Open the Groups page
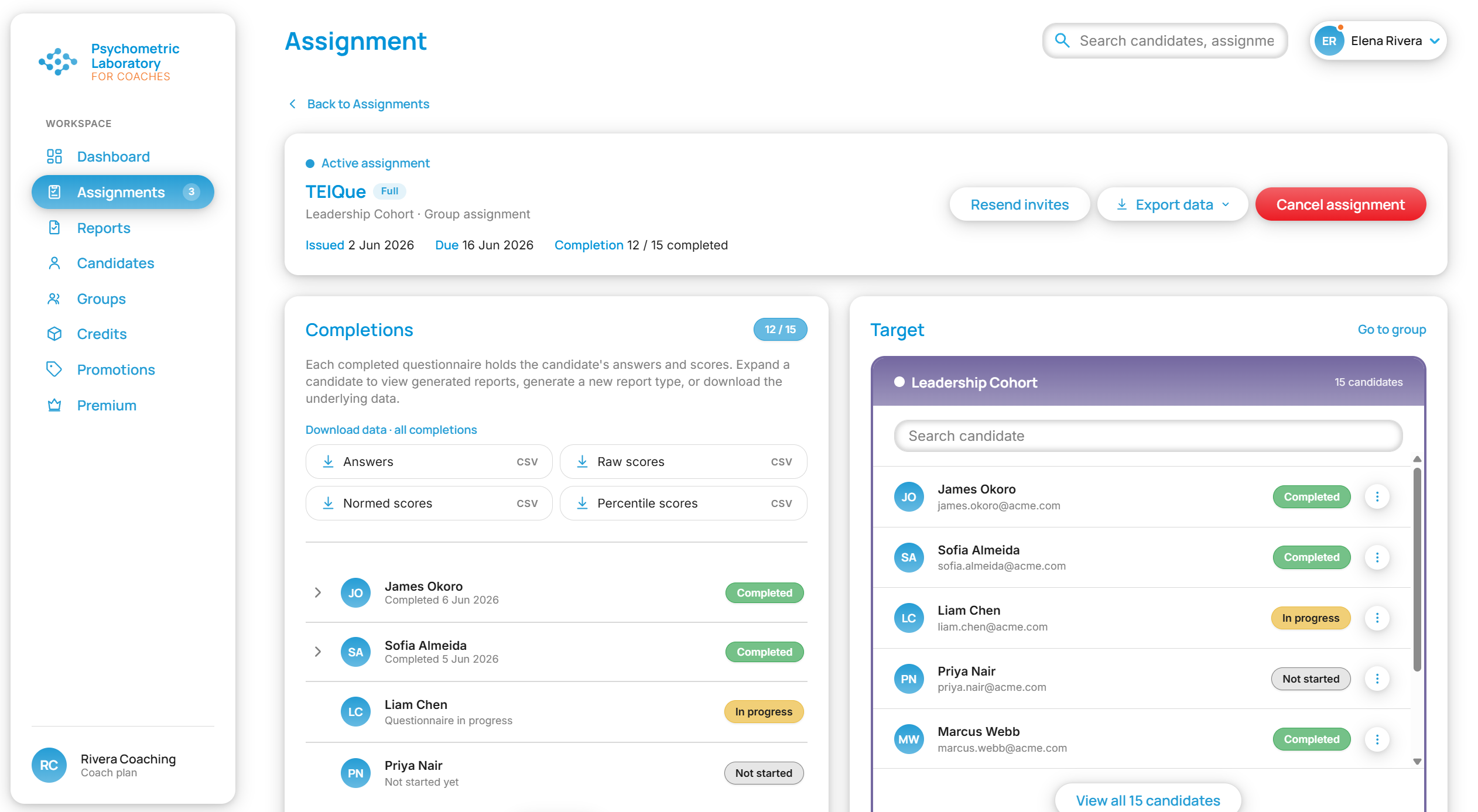The image size is (1478, 812). point(123,299)
